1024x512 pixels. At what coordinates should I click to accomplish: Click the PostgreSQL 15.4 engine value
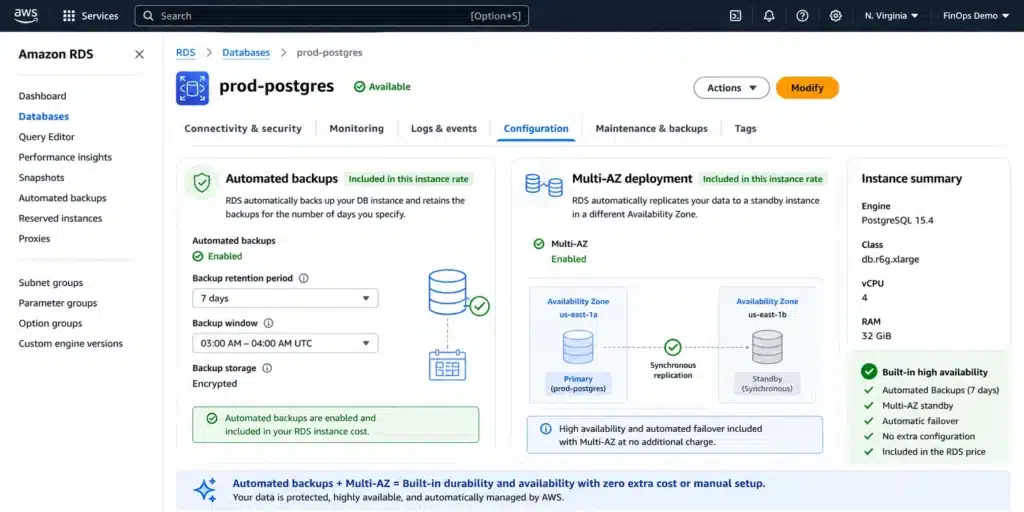coord(897,220)
